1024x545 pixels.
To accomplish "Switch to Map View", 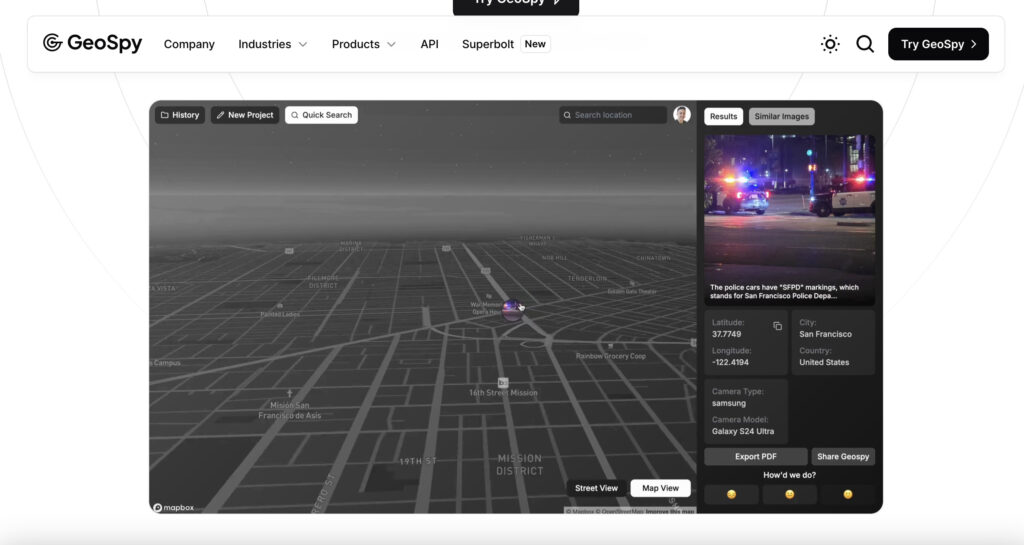I will click(x=660, y=488).
